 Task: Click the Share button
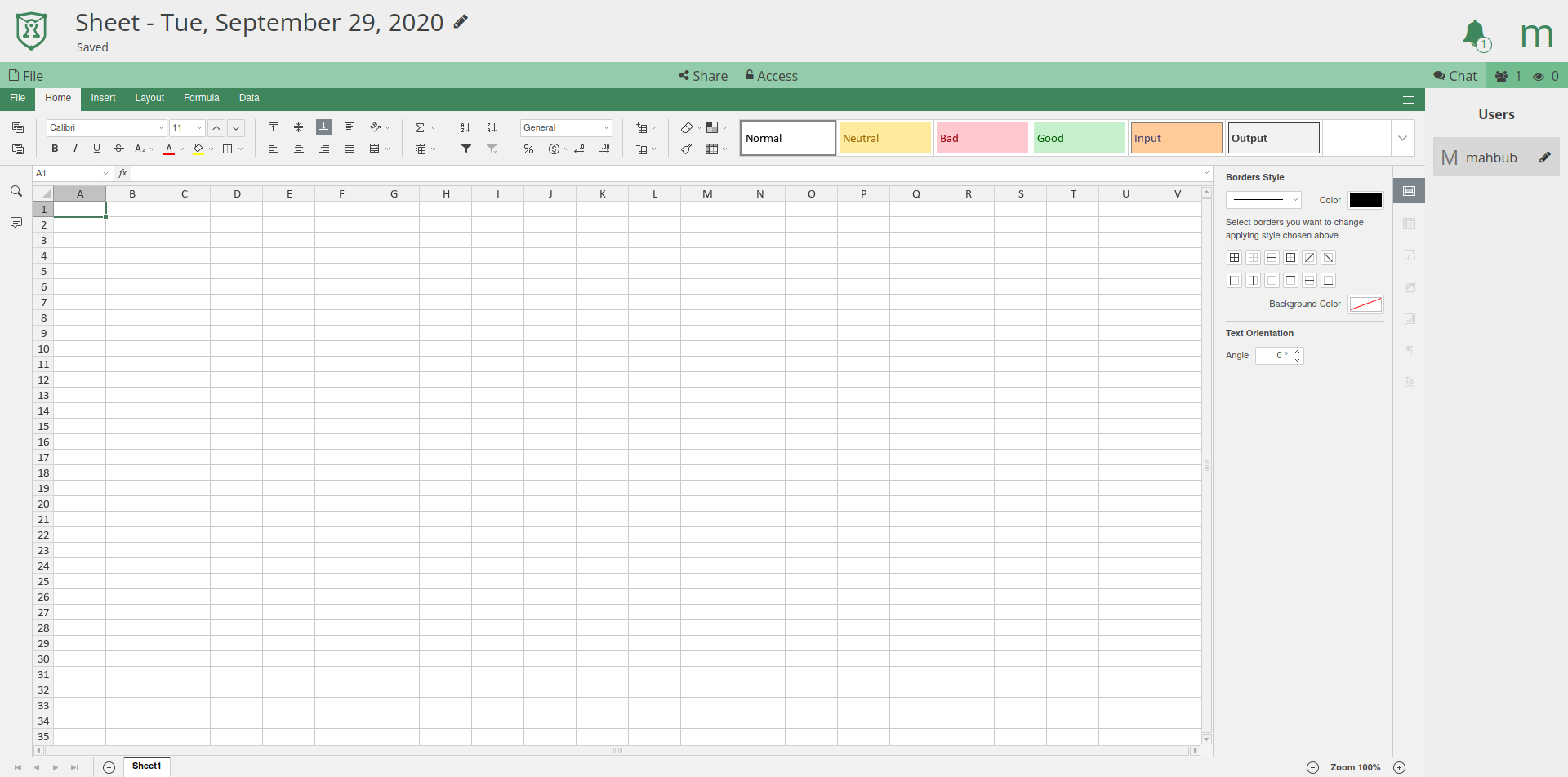703,76
